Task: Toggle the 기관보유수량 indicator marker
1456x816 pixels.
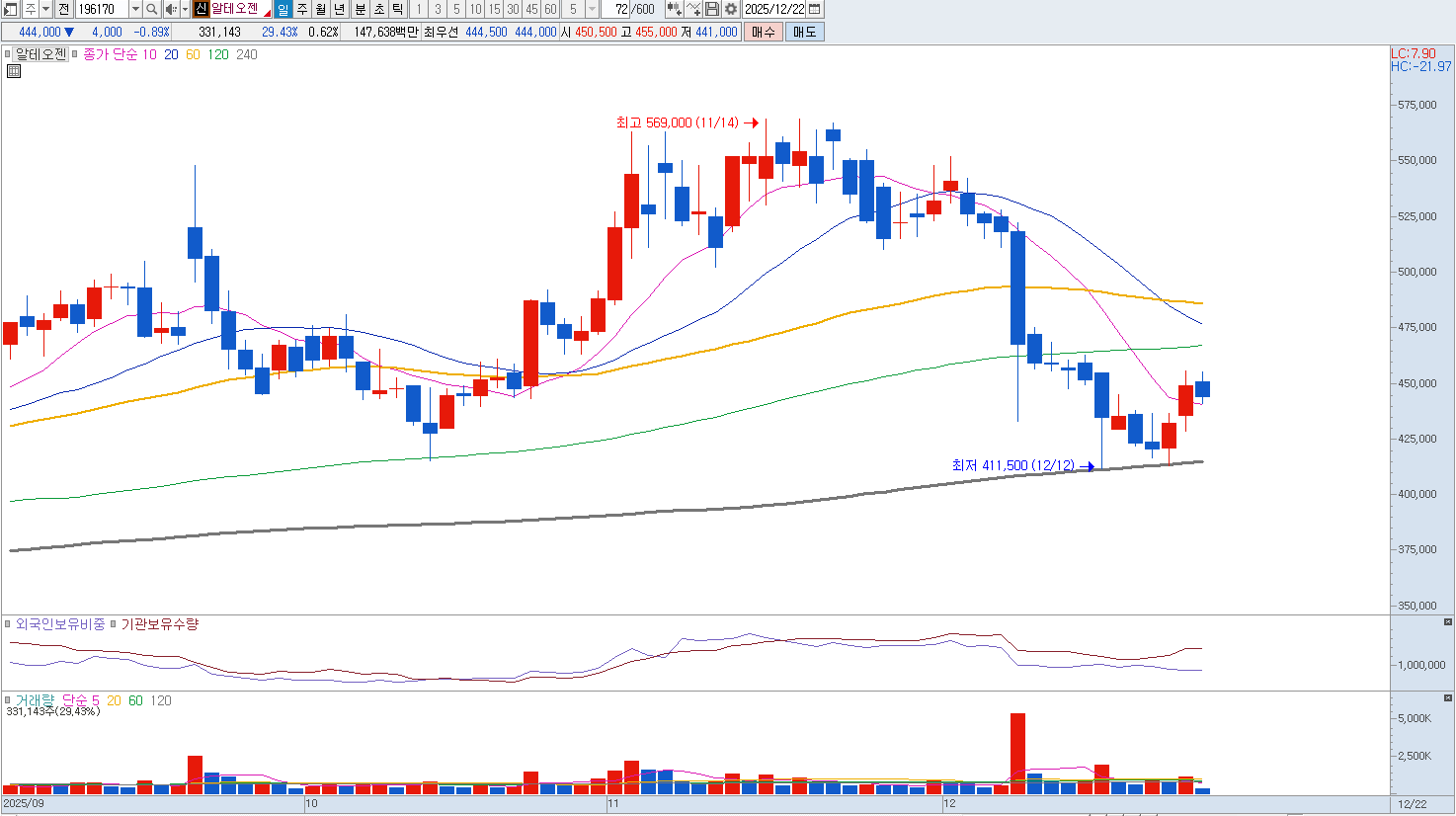Action: coord(114,624)
